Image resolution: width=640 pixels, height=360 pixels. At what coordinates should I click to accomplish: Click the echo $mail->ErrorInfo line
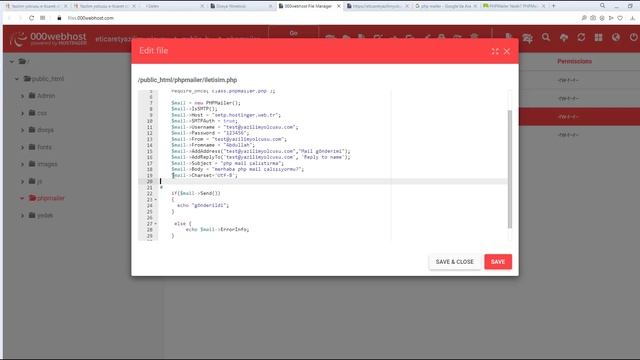[x=217, y=229]
